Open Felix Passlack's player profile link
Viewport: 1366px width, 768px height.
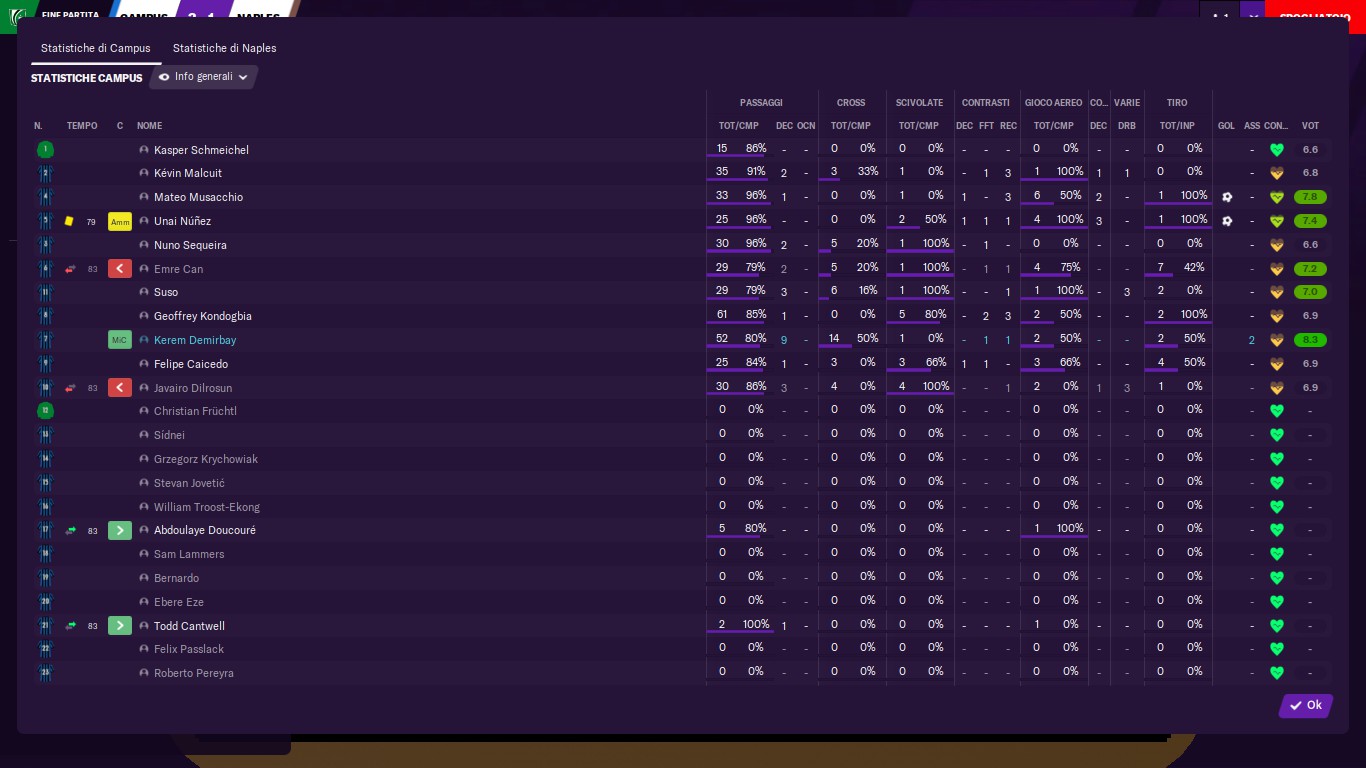pyautogui.click(x=189, y=649)
